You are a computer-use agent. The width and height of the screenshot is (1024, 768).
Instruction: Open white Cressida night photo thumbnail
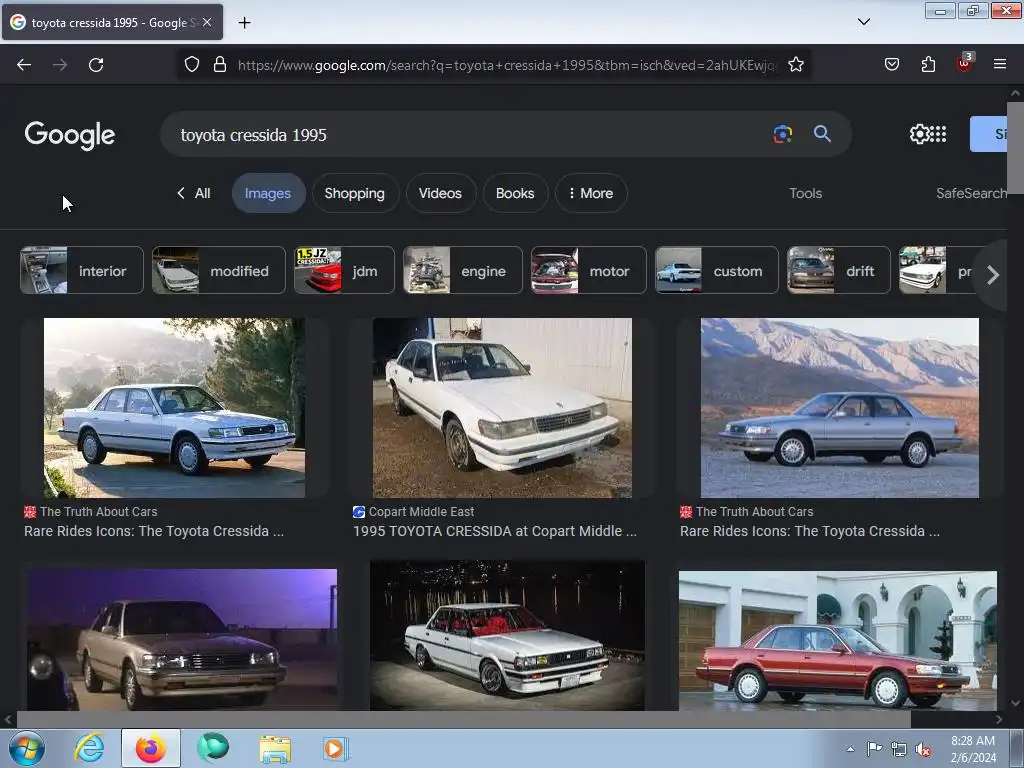[507, 635]
